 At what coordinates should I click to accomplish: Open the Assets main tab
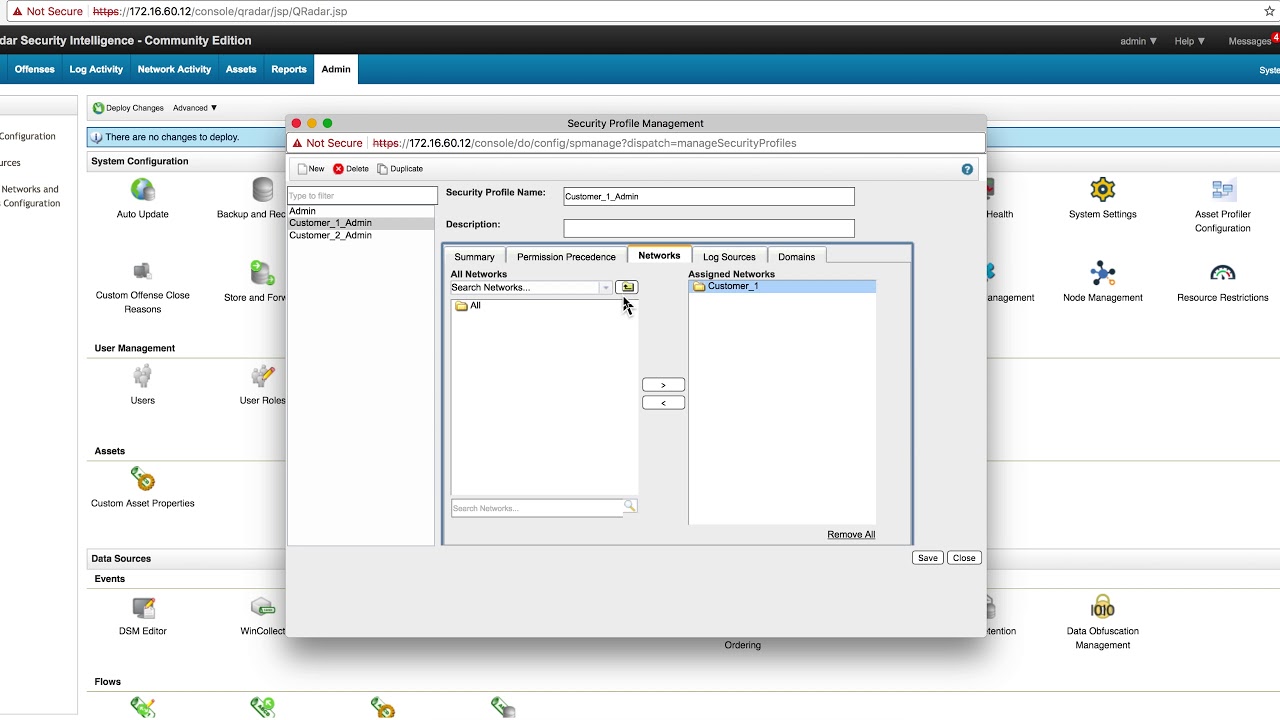[x=241, y=69]
